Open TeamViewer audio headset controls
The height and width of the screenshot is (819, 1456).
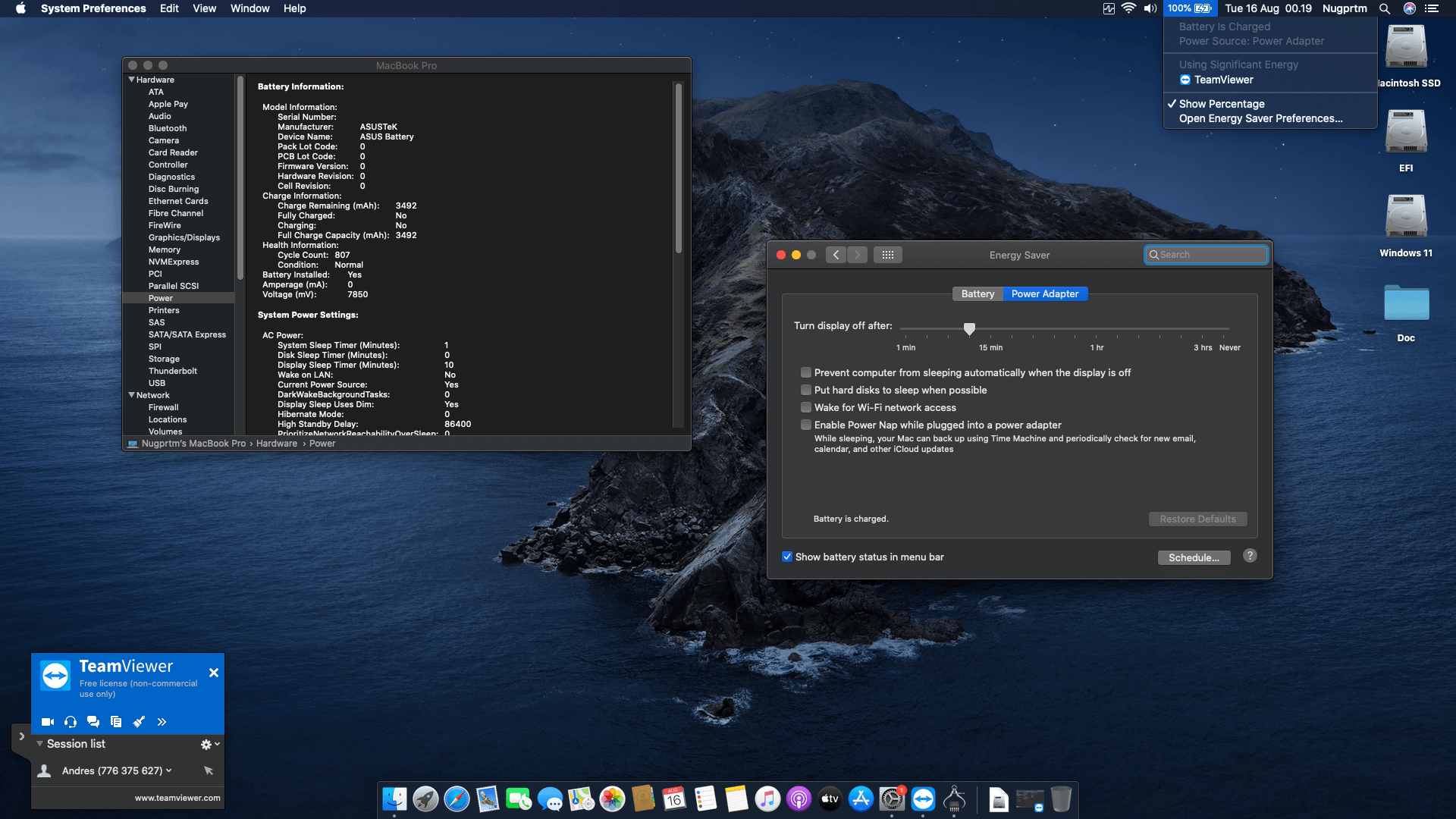71,722
